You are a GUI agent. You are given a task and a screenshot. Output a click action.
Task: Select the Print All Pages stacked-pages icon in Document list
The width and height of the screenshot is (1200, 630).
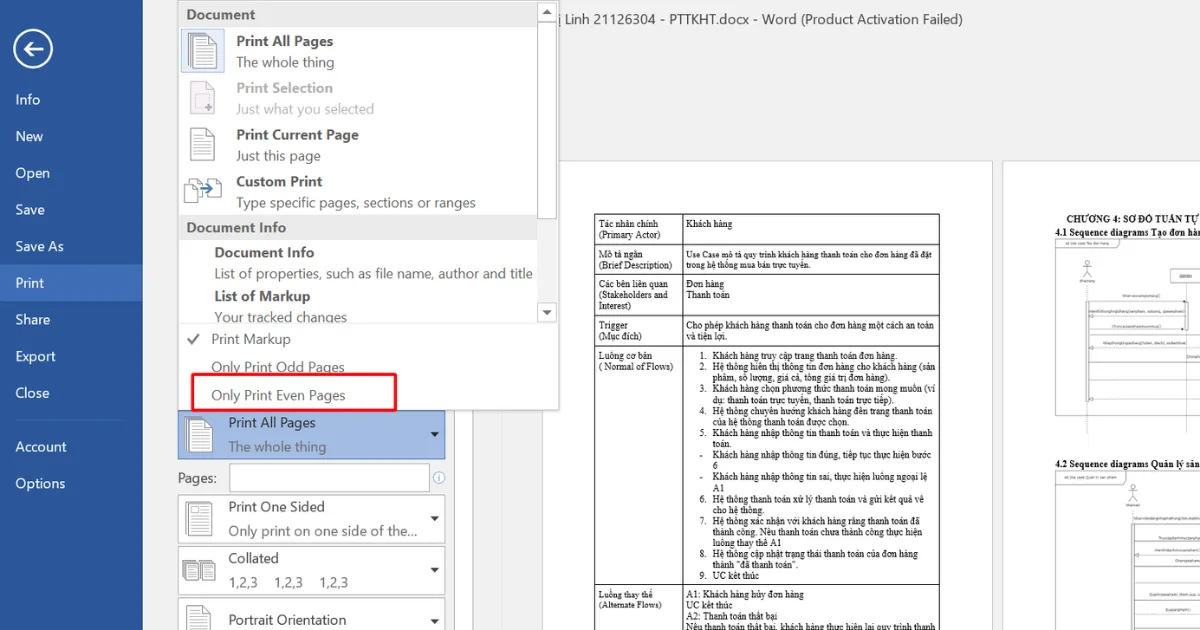coord(202,51)
